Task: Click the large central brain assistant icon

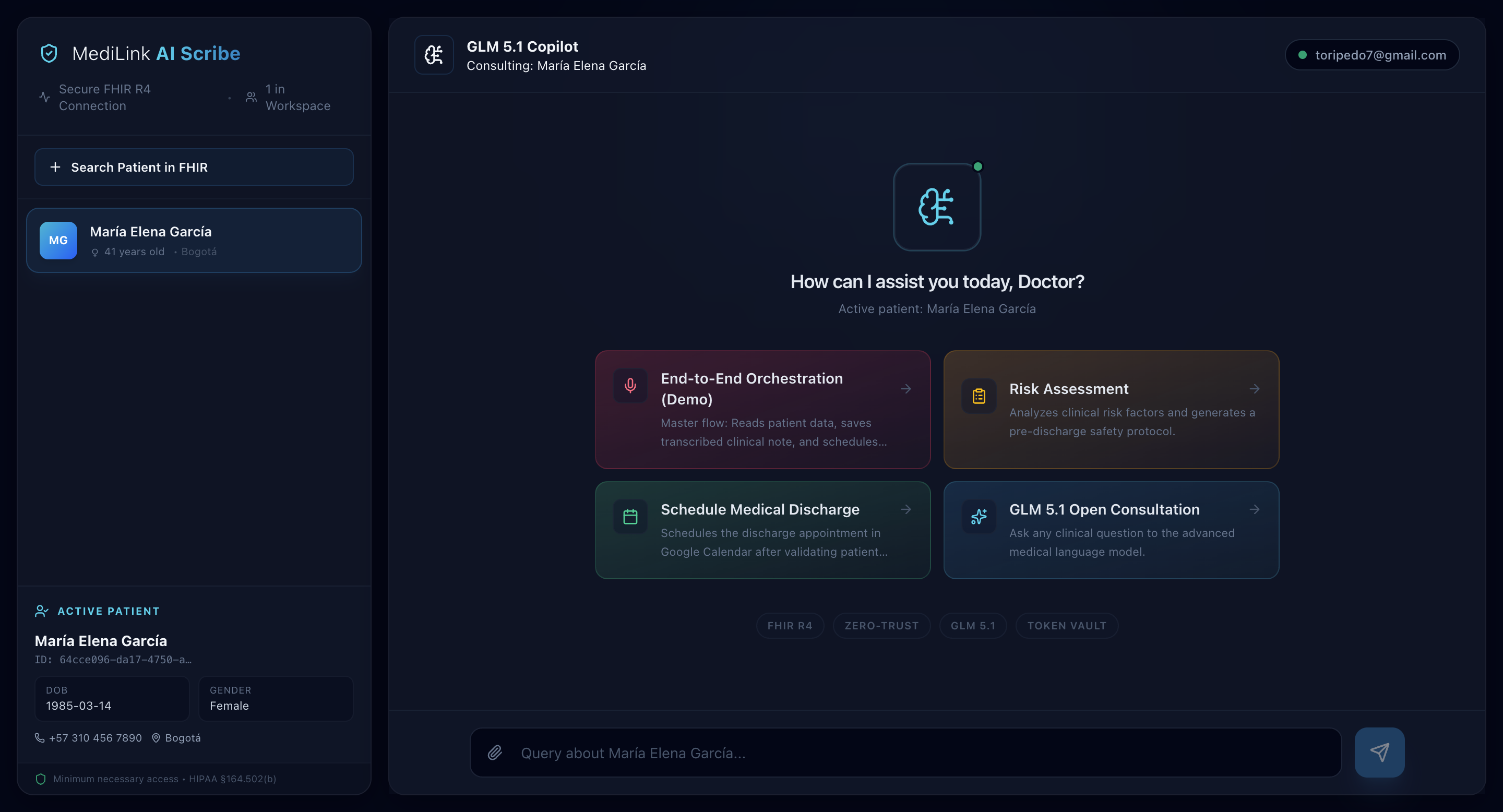Action: (x=936, y=207)
